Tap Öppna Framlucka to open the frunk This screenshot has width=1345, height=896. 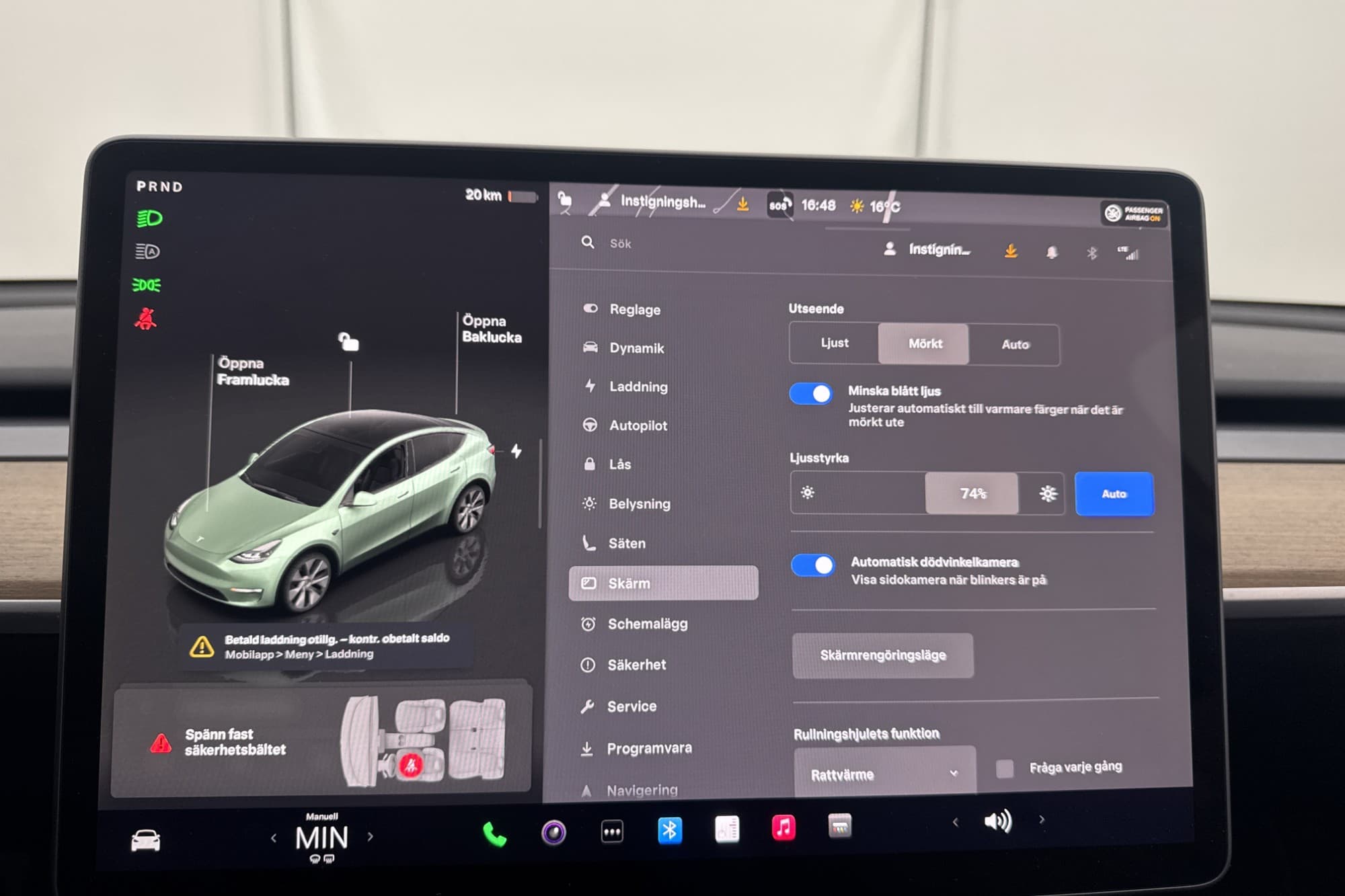(252, 372)
